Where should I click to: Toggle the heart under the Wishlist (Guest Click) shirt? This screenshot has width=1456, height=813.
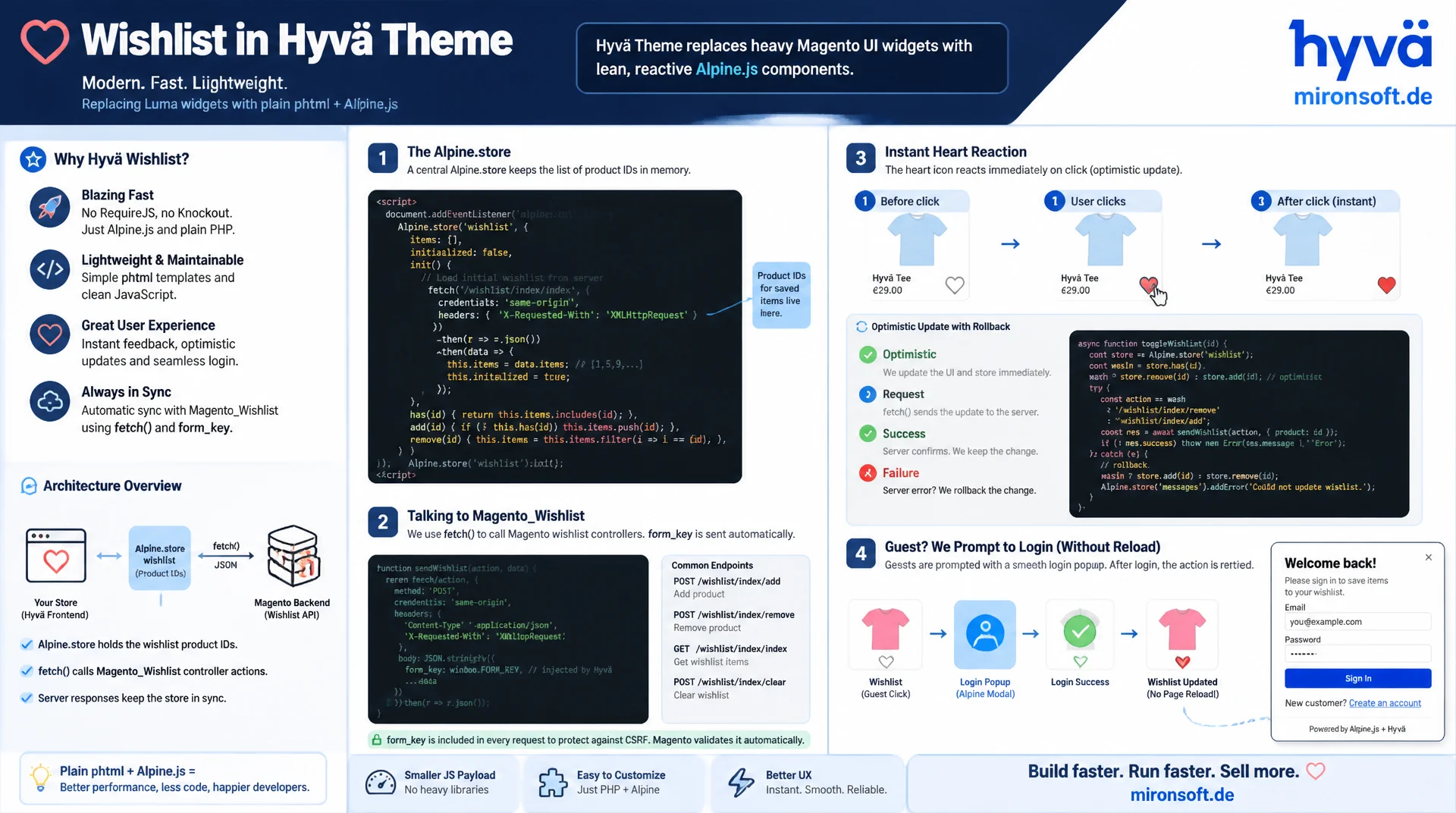[x=886, y=661]
